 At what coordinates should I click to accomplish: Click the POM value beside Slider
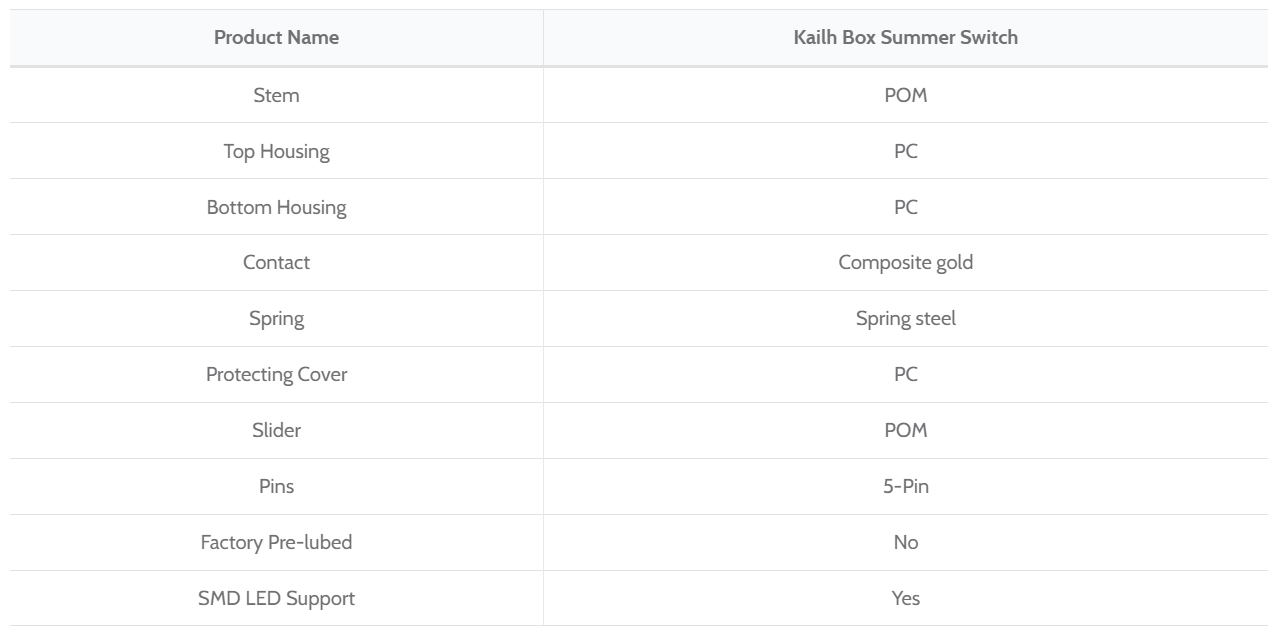click(x=905, y=430)
